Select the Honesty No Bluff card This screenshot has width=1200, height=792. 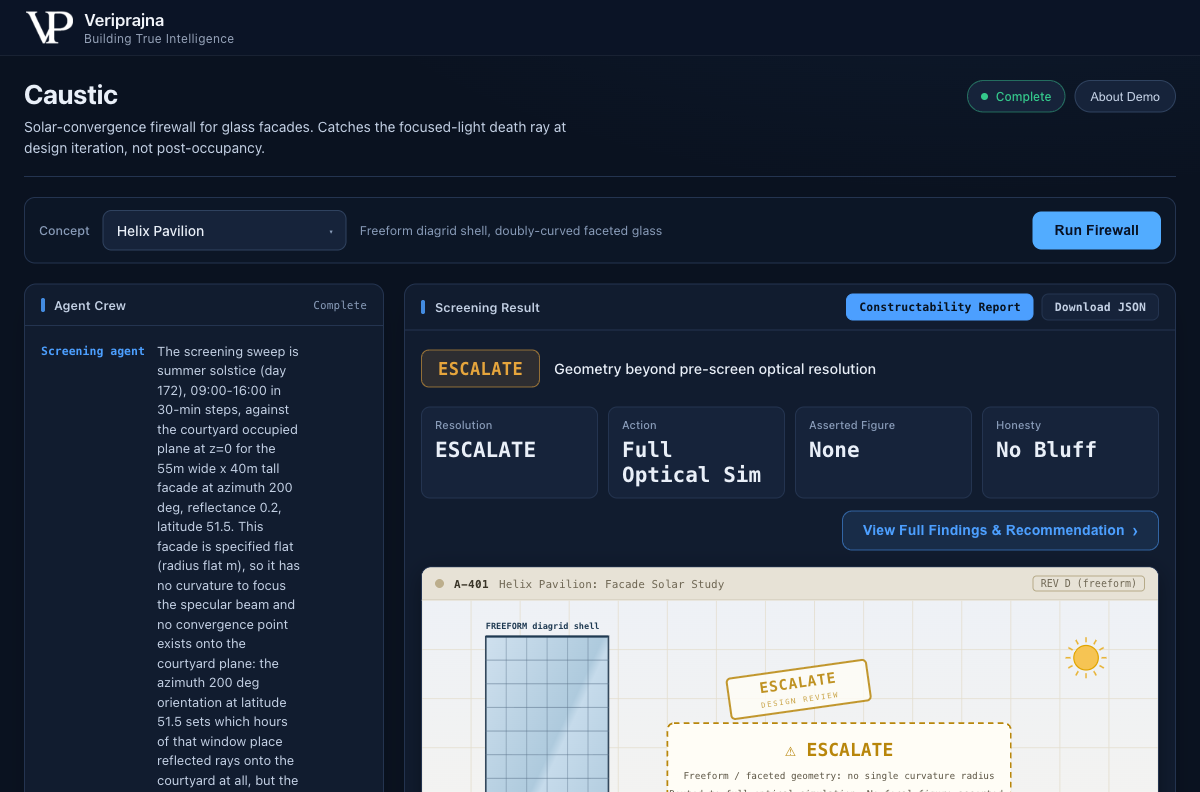click(1070, 452)
